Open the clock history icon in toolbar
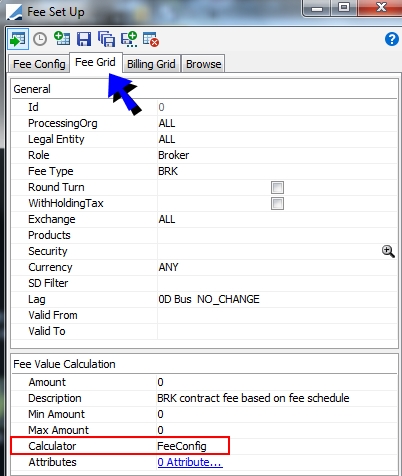Screen dimensions: 402x476 click(x=40, y=39)
